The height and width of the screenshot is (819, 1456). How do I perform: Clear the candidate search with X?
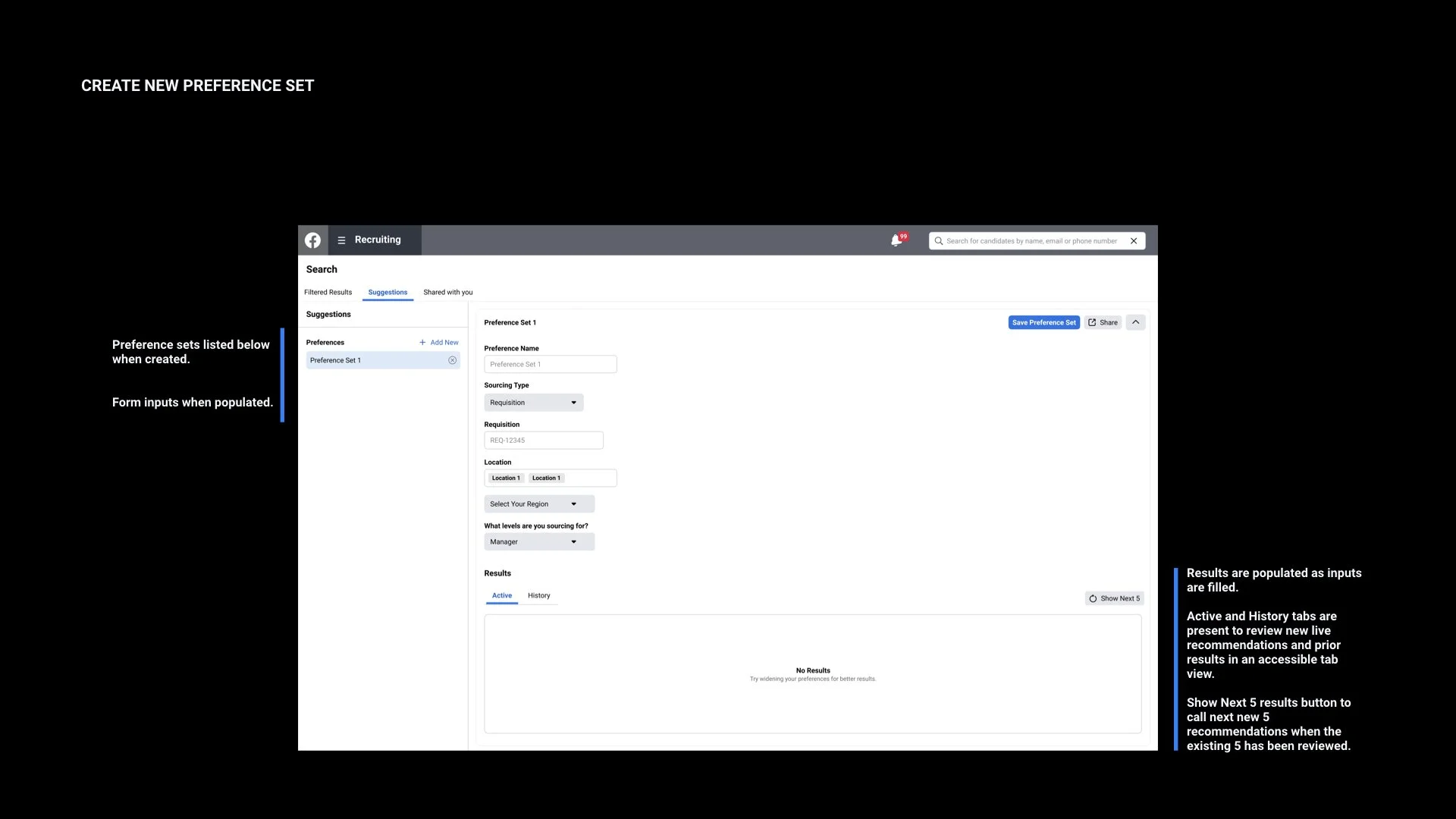click(x=1134, y=241)
